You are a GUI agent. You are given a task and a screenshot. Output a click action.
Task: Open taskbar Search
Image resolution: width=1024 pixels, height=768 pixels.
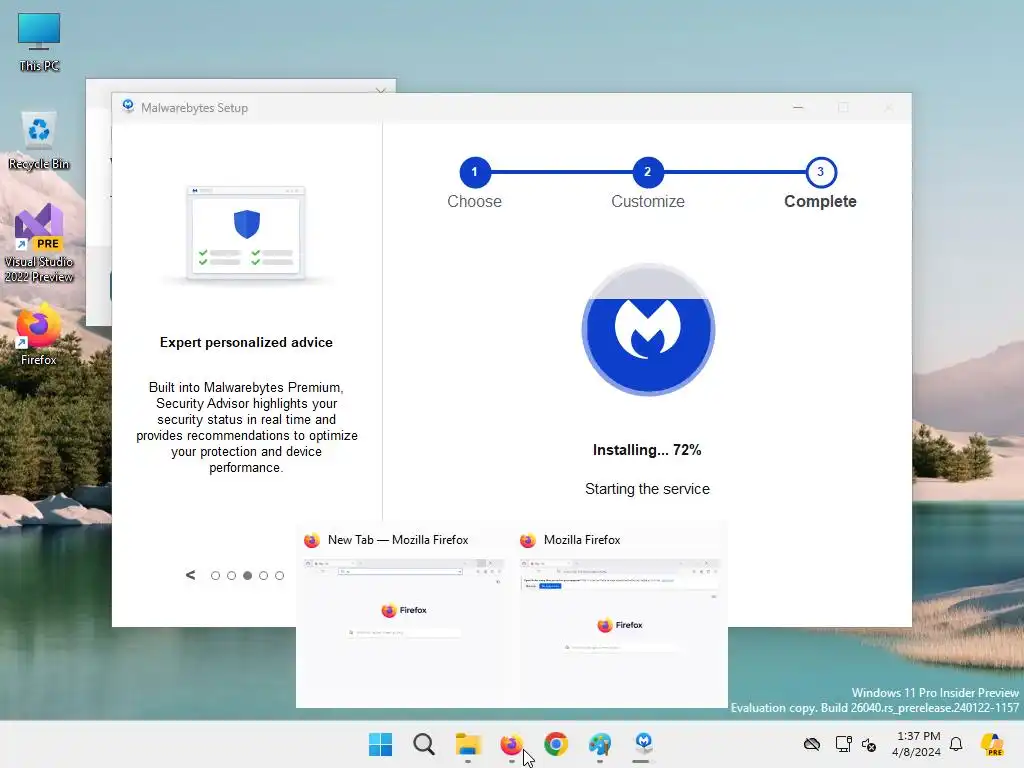coord(424,744)
